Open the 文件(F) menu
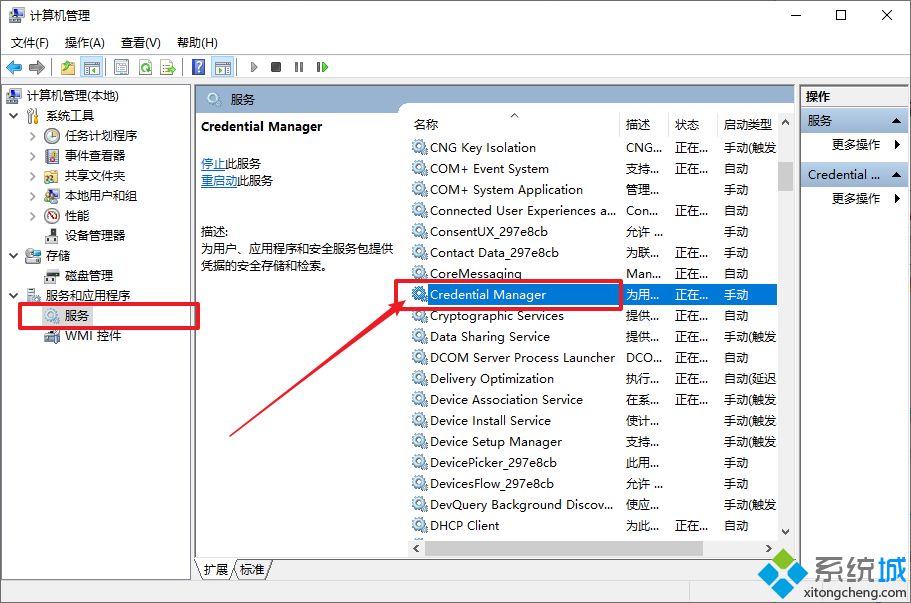This screenshot has width=911, height=603. (30, 42)
